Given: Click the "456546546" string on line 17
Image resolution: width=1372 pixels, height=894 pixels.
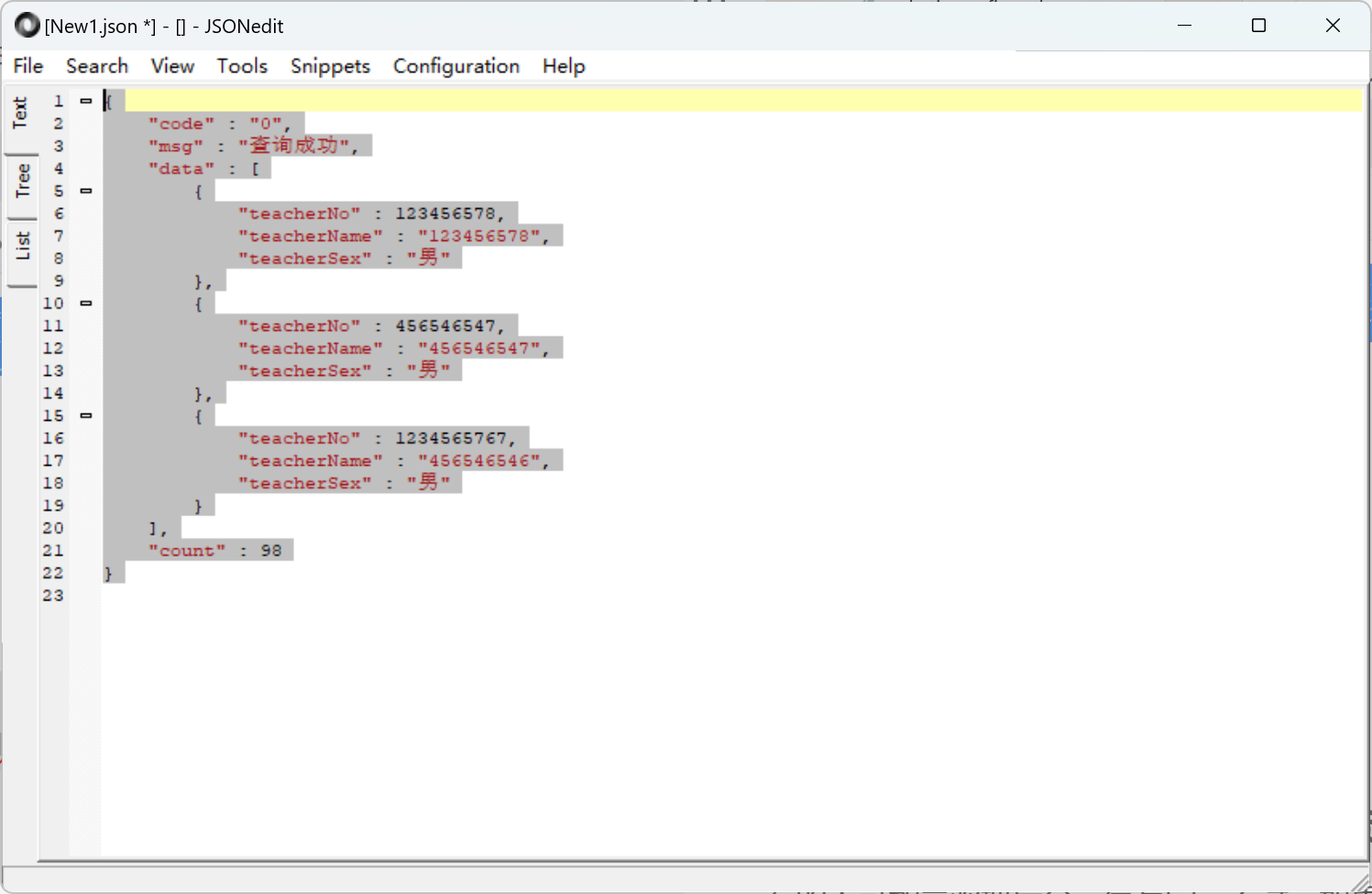Looking at the screenshot, I should coord(479,461).
